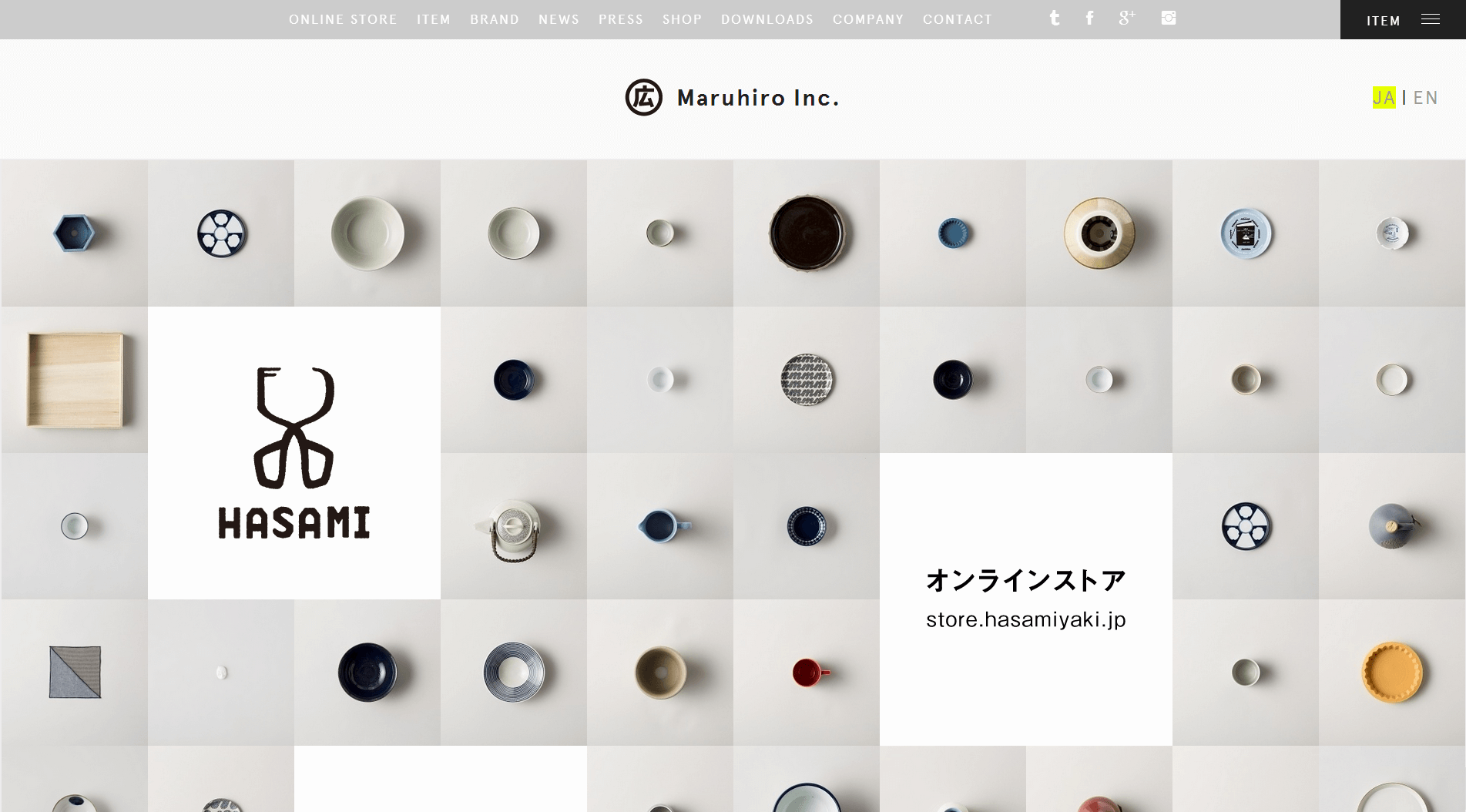
Task: Select the light blue printed plate thumbnail
Action: point(1246,233)
